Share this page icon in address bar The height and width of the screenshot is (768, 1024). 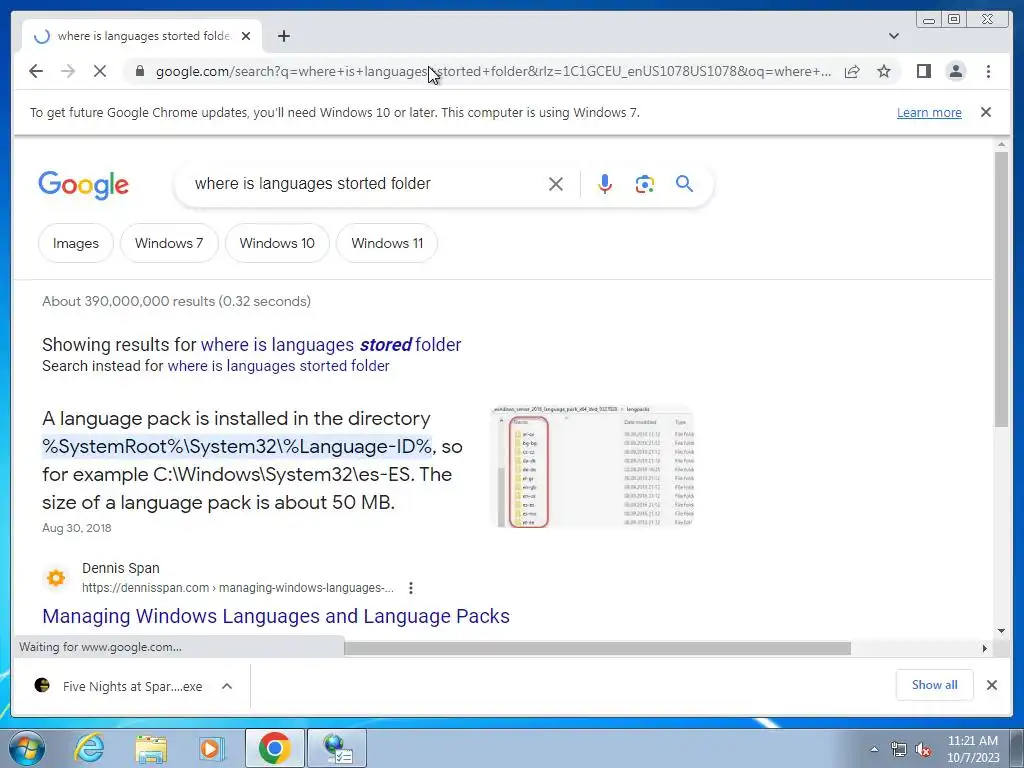point(852,71)
